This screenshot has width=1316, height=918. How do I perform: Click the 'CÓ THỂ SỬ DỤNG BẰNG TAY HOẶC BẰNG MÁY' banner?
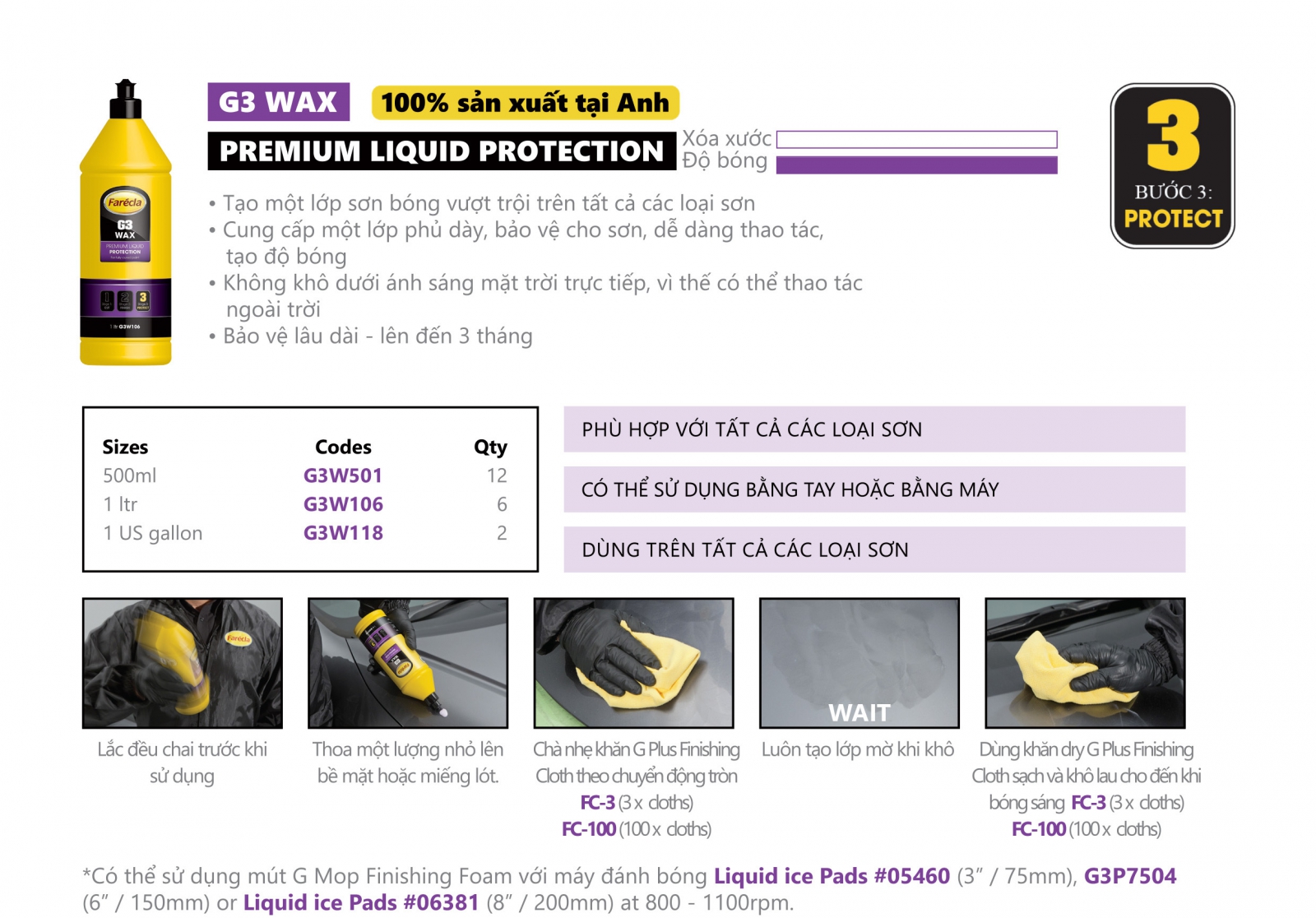tap(873, 489)
